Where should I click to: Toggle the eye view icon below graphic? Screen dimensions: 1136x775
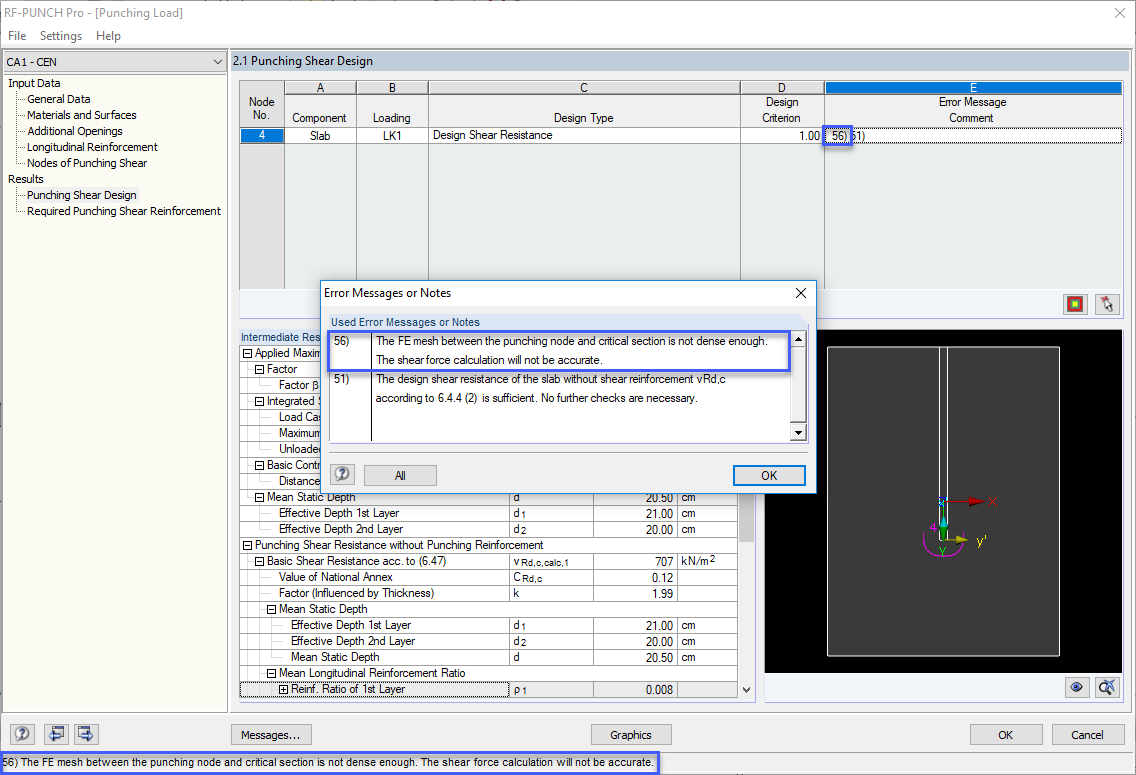click(x=1077, y=687)
